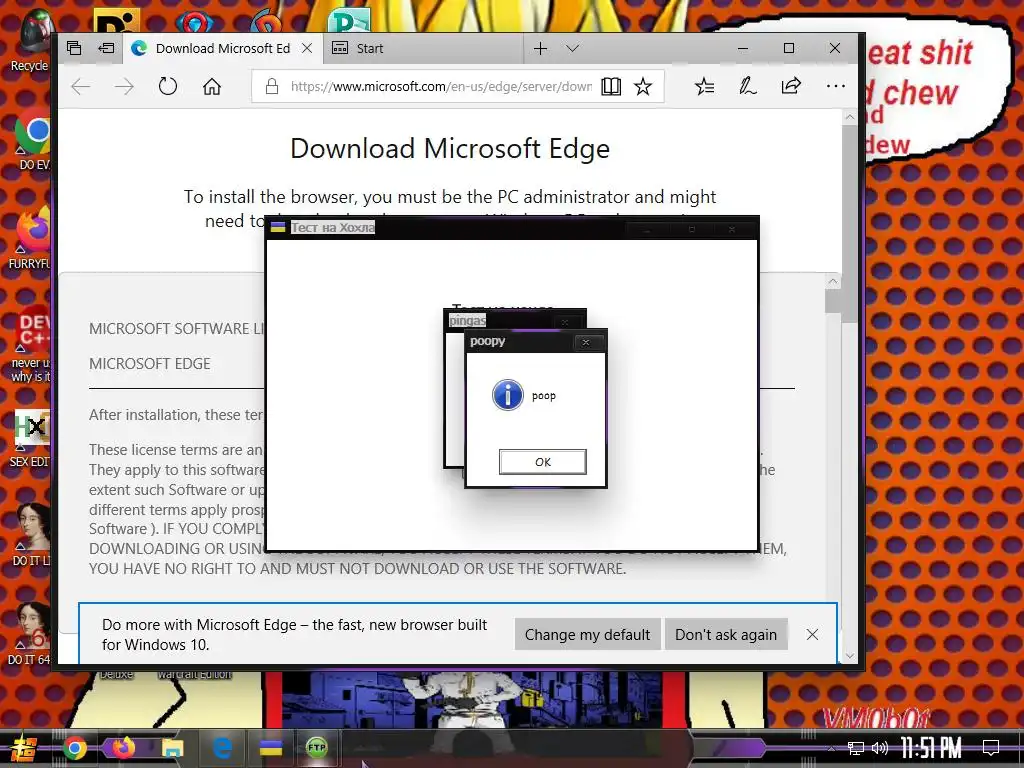
Task: Click the Ukrainian flag title bar icon
Action: coord(278,227)
